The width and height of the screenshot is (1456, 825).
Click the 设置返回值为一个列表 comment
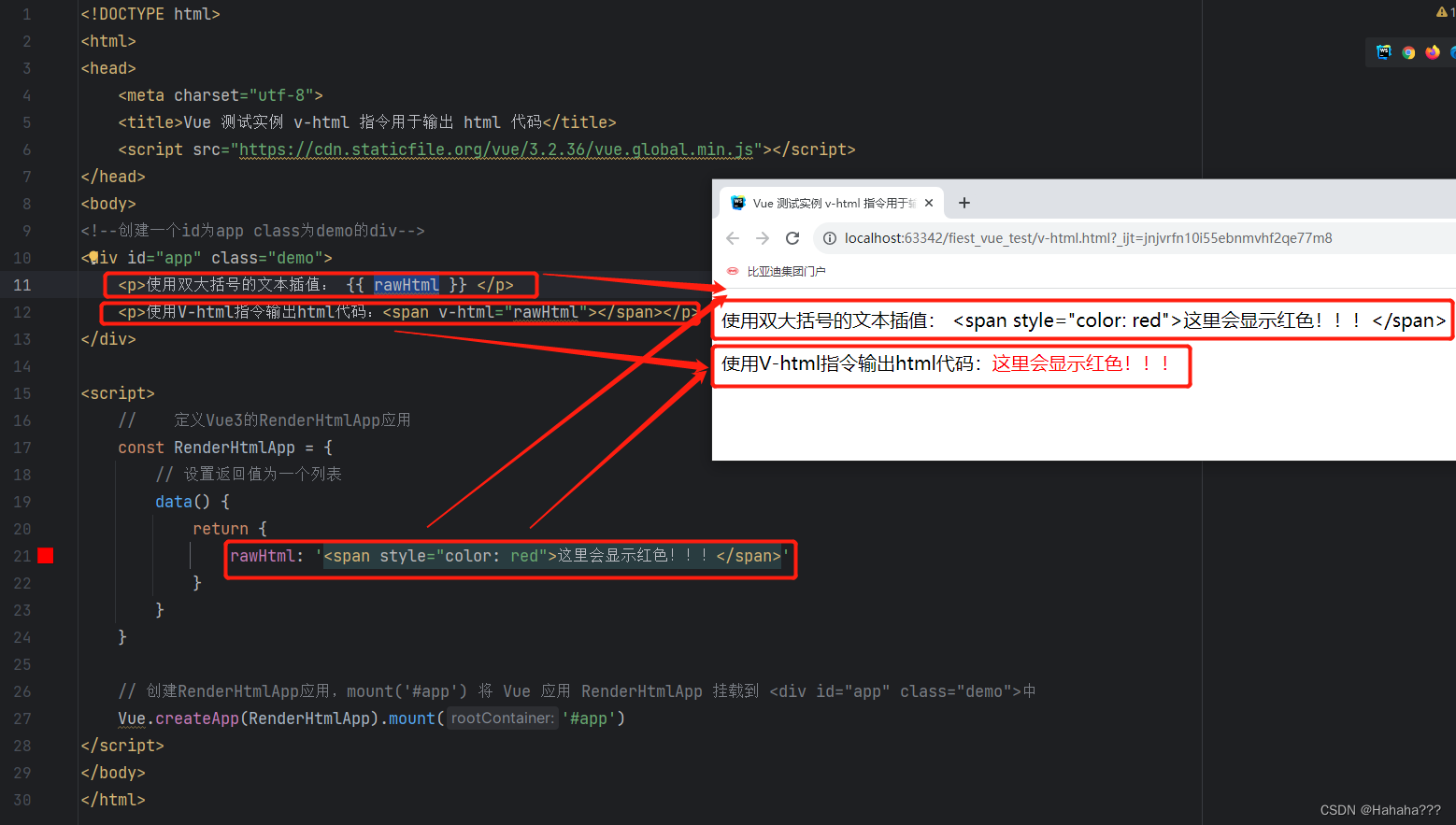click(249, 475)
